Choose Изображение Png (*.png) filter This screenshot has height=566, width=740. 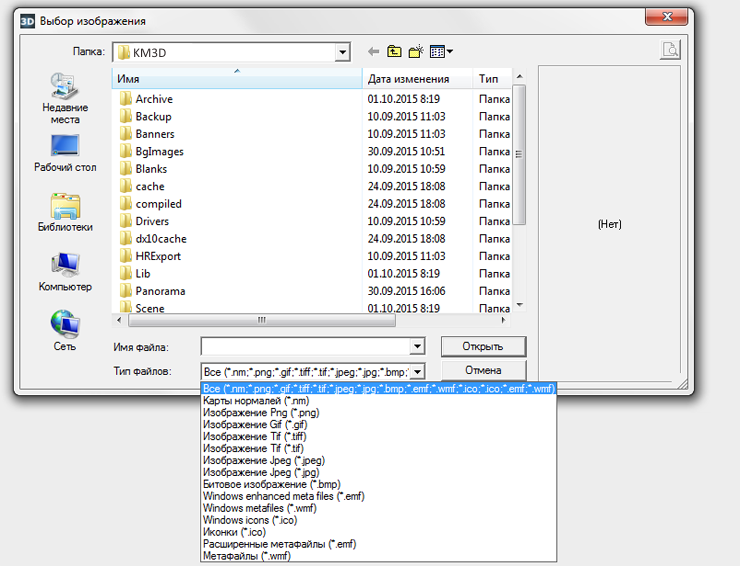pyautogui.click(x=378, y=413)
